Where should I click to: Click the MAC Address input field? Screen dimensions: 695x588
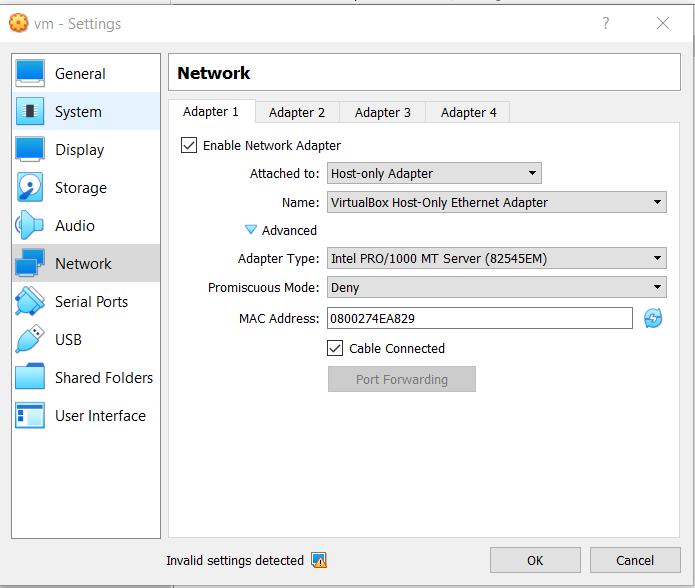point(480,318)
